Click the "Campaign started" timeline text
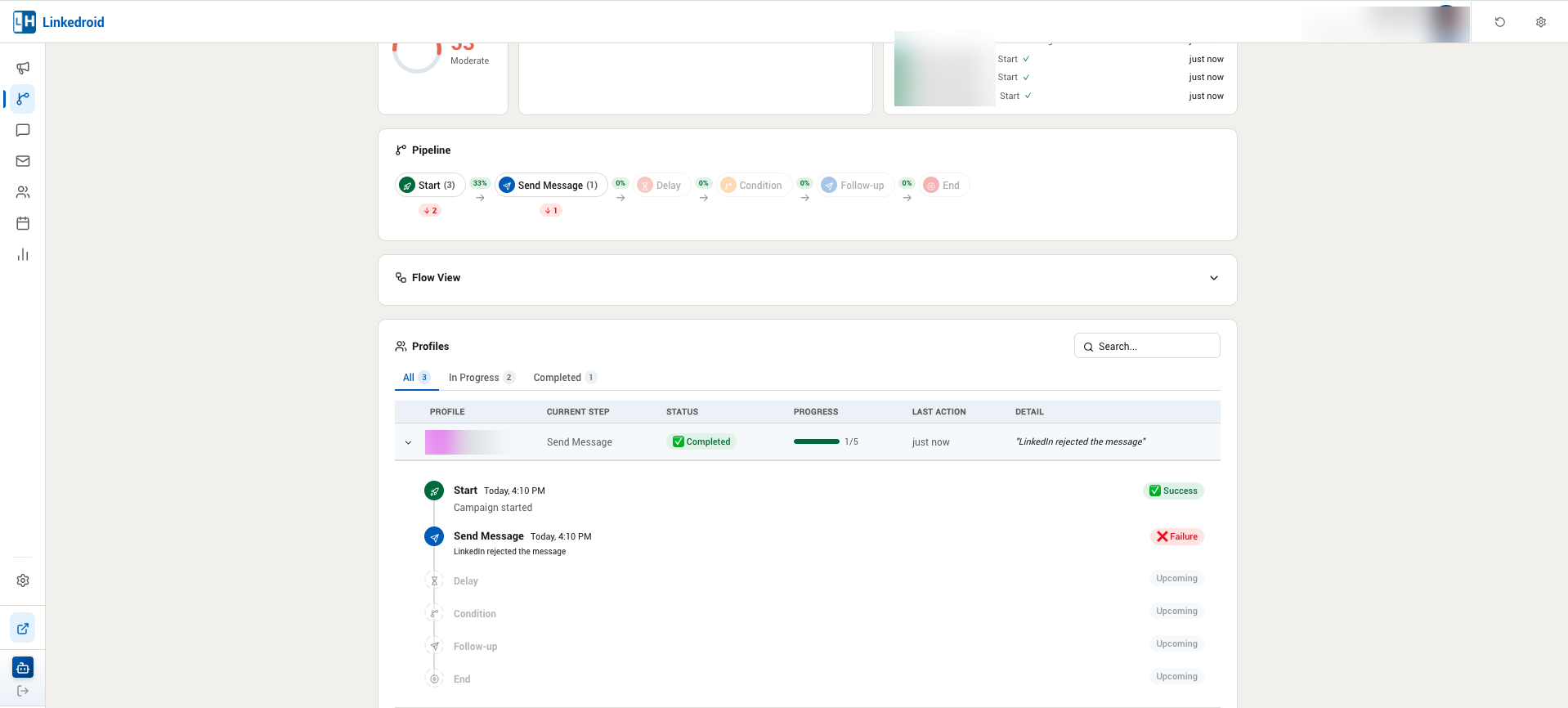The width and height of the screenshot is (1568, 708). click(x=493, y=508)
